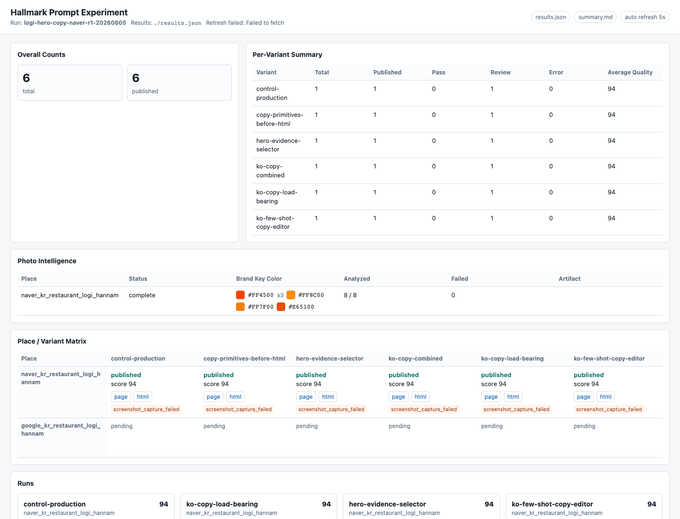Click the Published column header in summary
This screenshot has width=680, height=519.
pyautogui.click(x=387, y=72)
